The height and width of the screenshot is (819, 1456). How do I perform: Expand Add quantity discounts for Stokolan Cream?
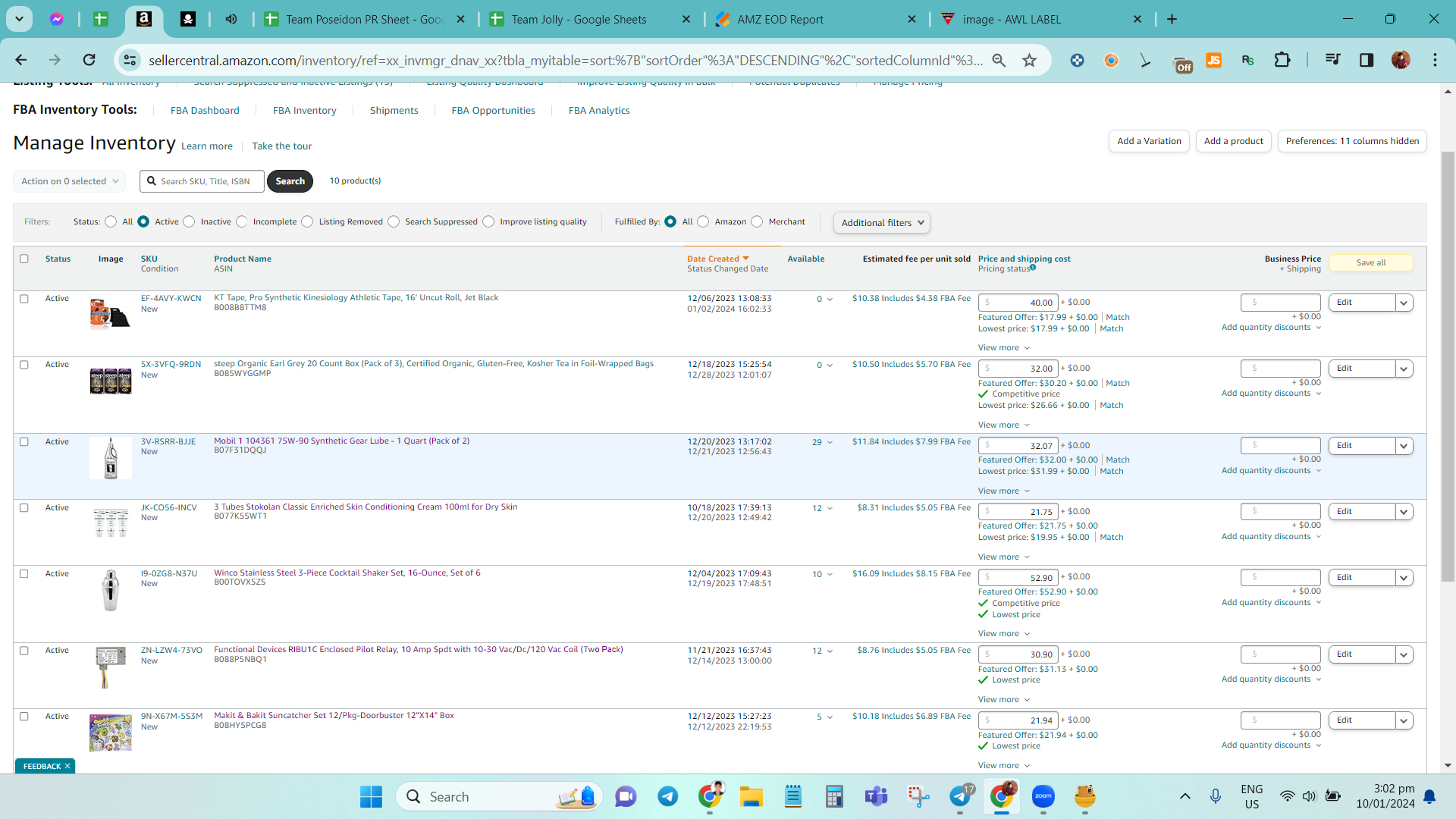1271,536
